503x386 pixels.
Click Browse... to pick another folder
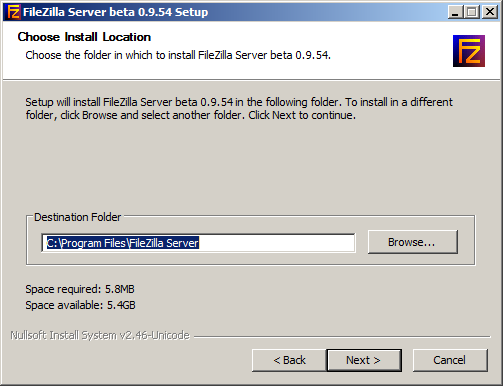(x=413, y=242)
